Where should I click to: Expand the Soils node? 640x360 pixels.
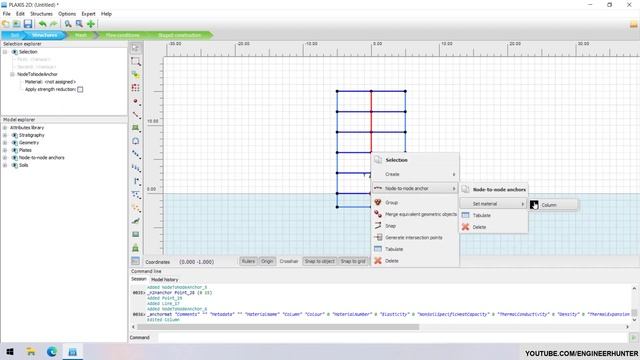click(5, 165)
